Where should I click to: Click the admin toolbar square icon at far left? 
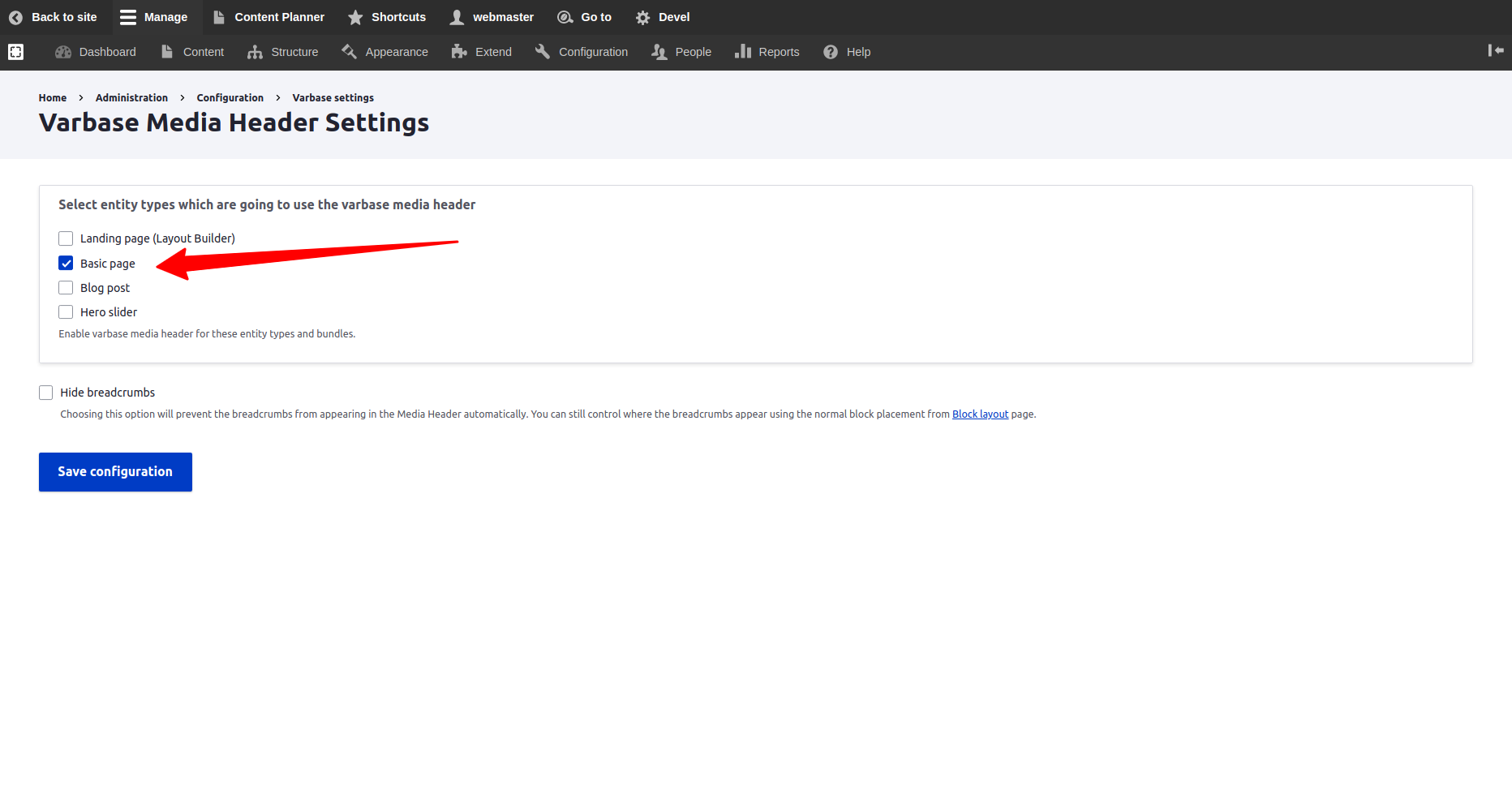point(15,52)
